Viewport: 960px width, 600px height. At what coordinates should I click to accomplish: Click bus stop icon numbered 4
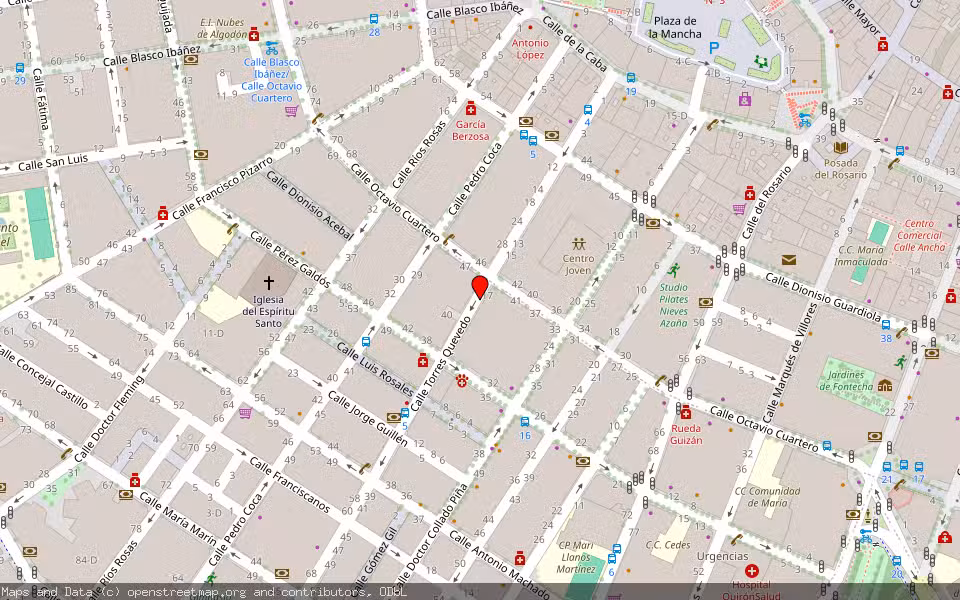click(588, 110)
